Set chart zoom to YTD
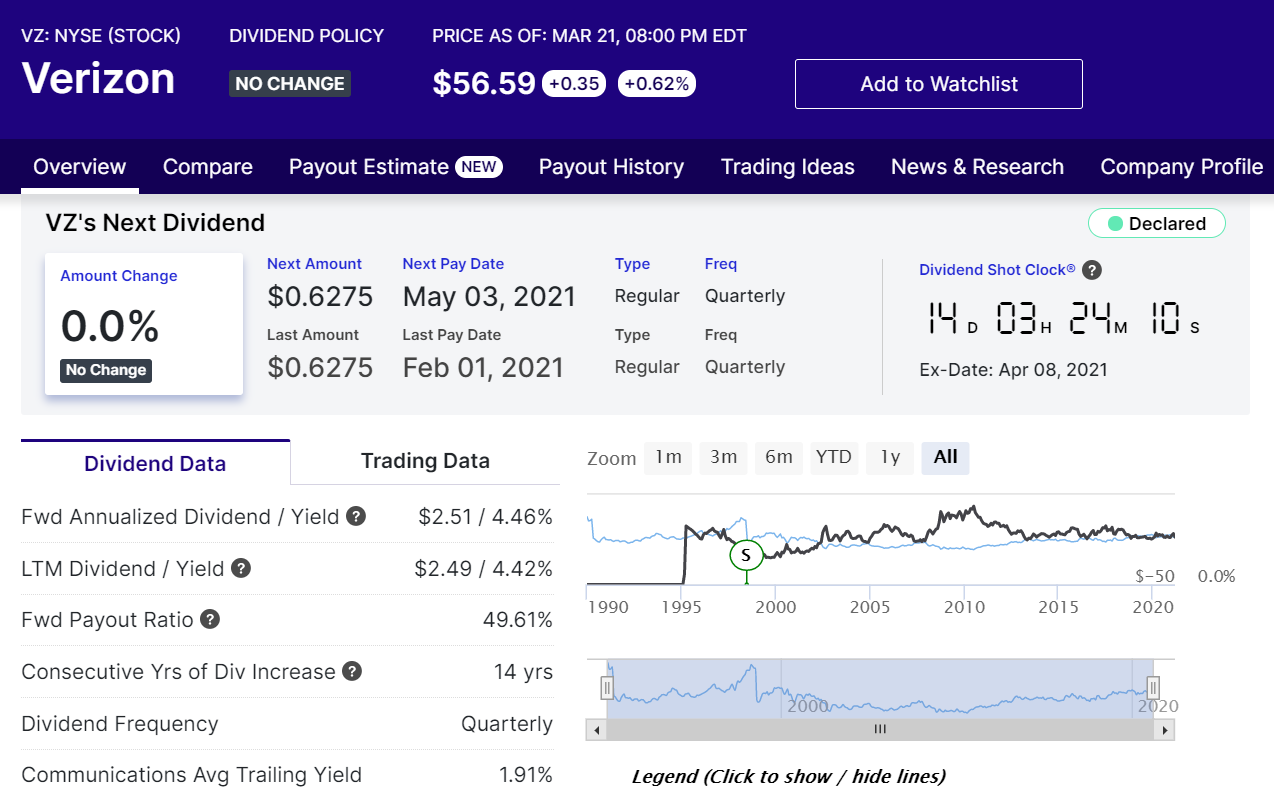 click(834, 457)
